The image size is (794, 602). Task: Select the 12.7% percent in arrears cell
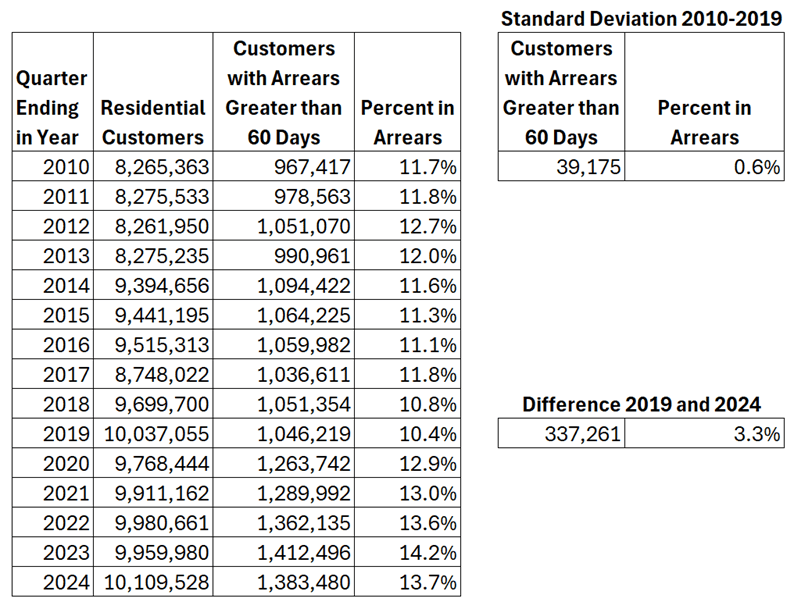[x=408, y=226]
